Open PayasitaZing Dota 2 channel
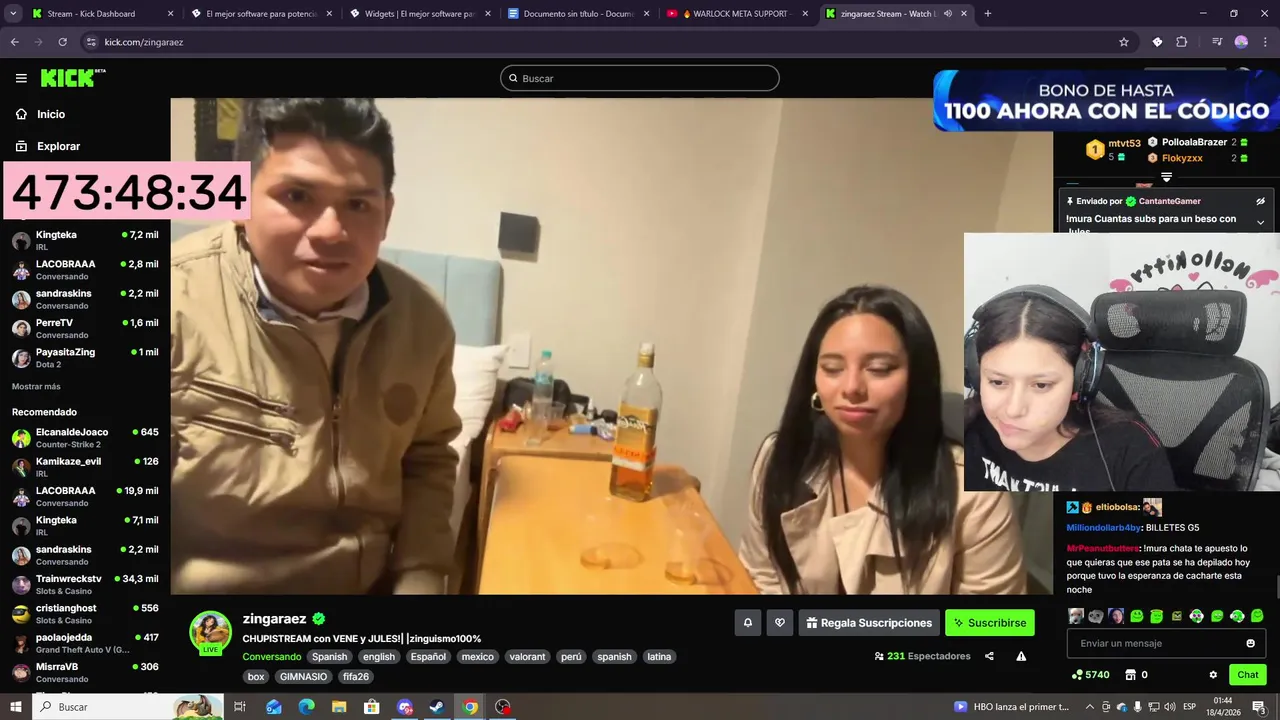 85,358
